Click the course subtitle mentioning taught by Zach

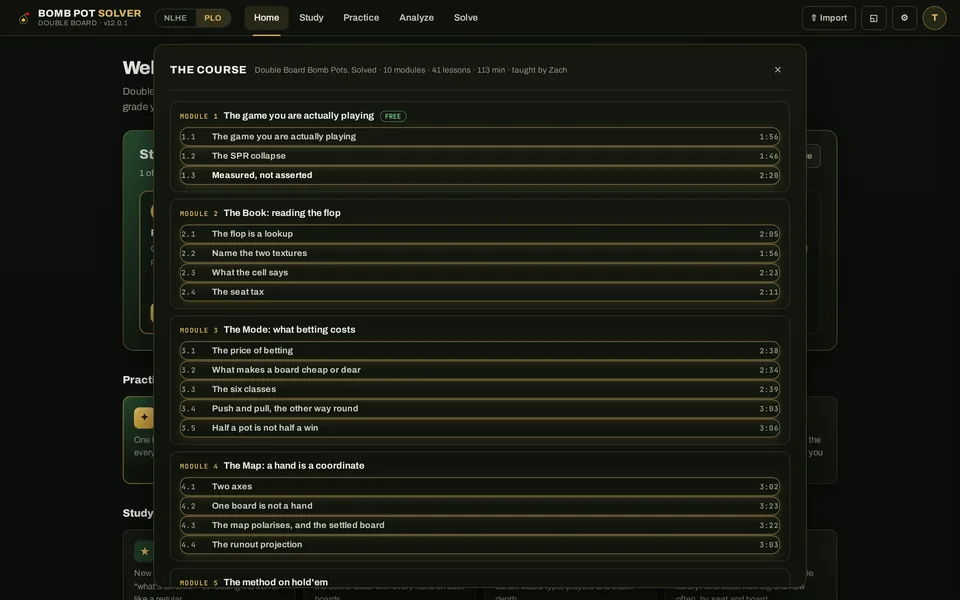point(411,70)
